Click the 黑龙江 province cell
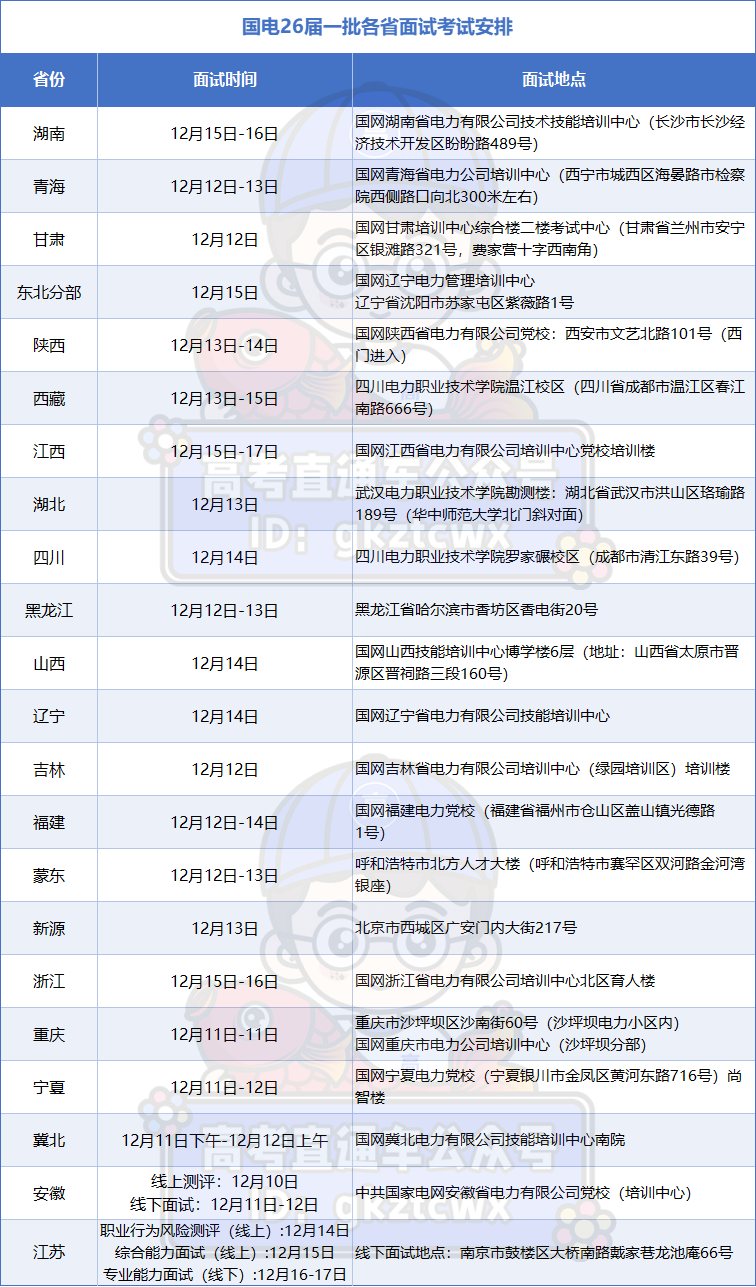The image size is (756, 1287). click(x=49, y=610)
